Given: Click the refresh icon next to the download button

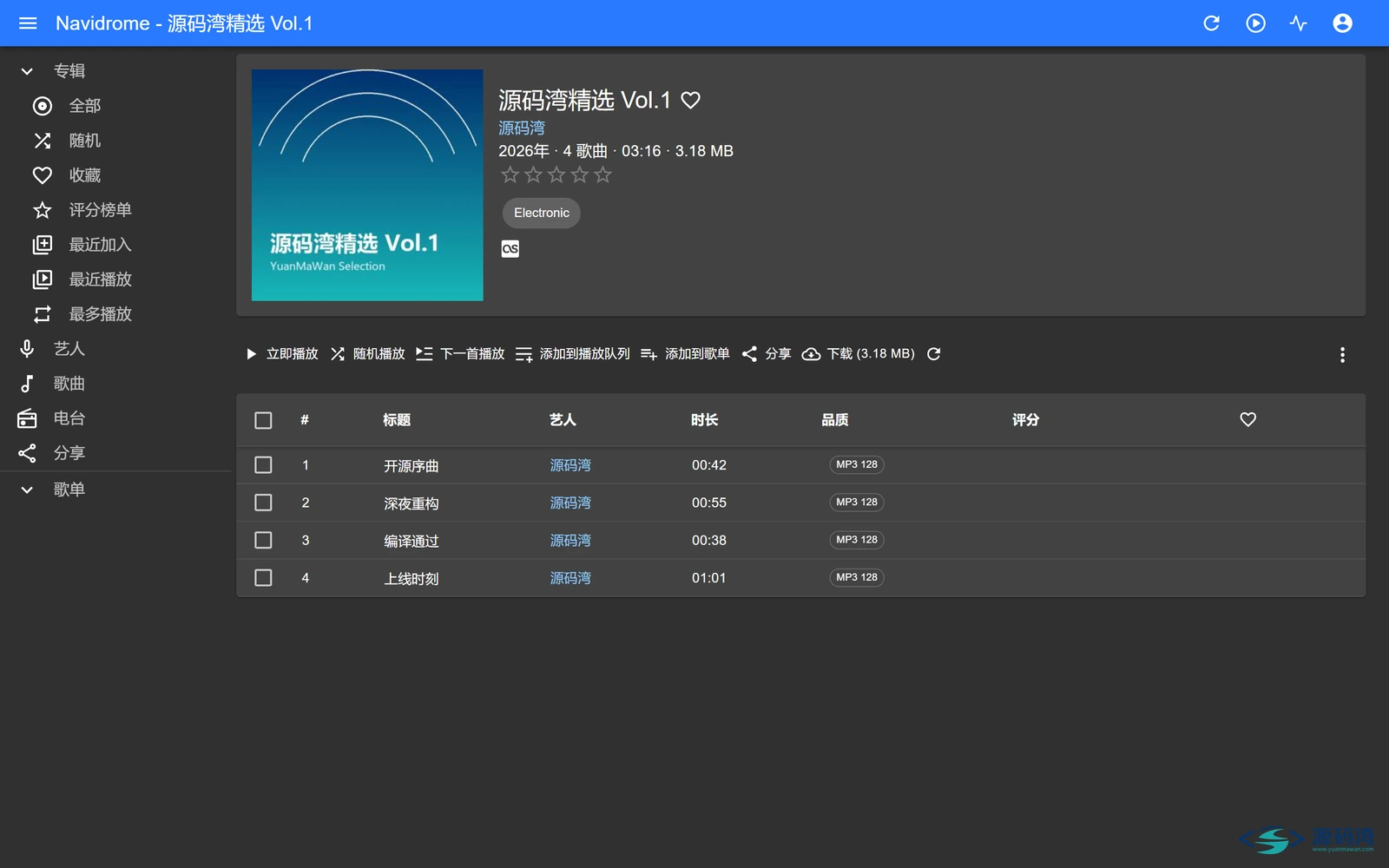Looking at the screenshot, I should coord(934,354).
